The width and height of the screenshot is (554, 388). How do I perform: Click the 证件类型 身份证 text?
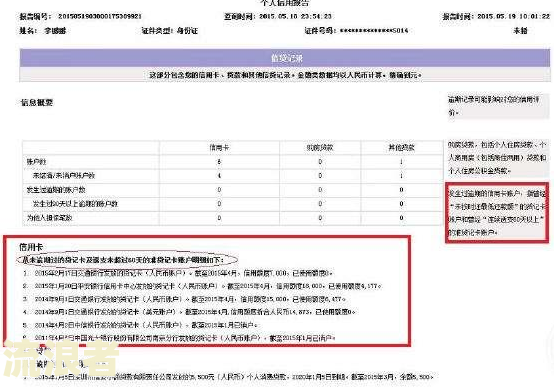170,31
